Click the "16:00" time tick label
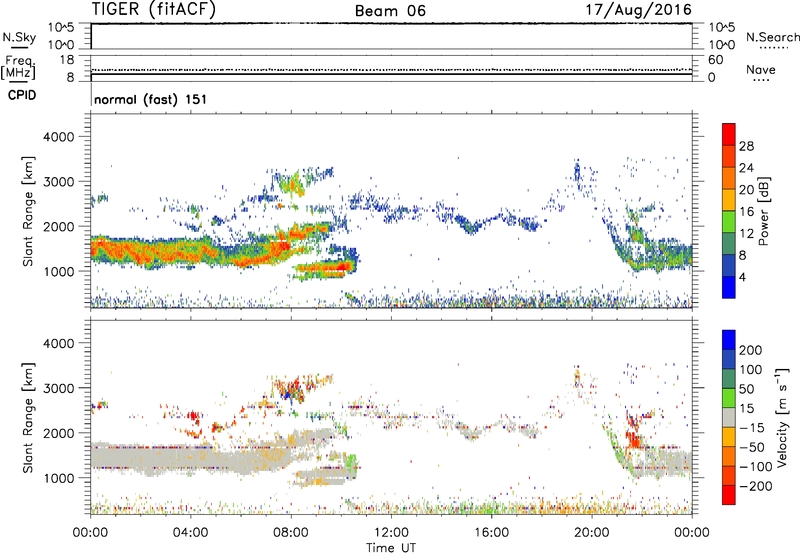Viewport: 800px width, 554px height. 492,533
